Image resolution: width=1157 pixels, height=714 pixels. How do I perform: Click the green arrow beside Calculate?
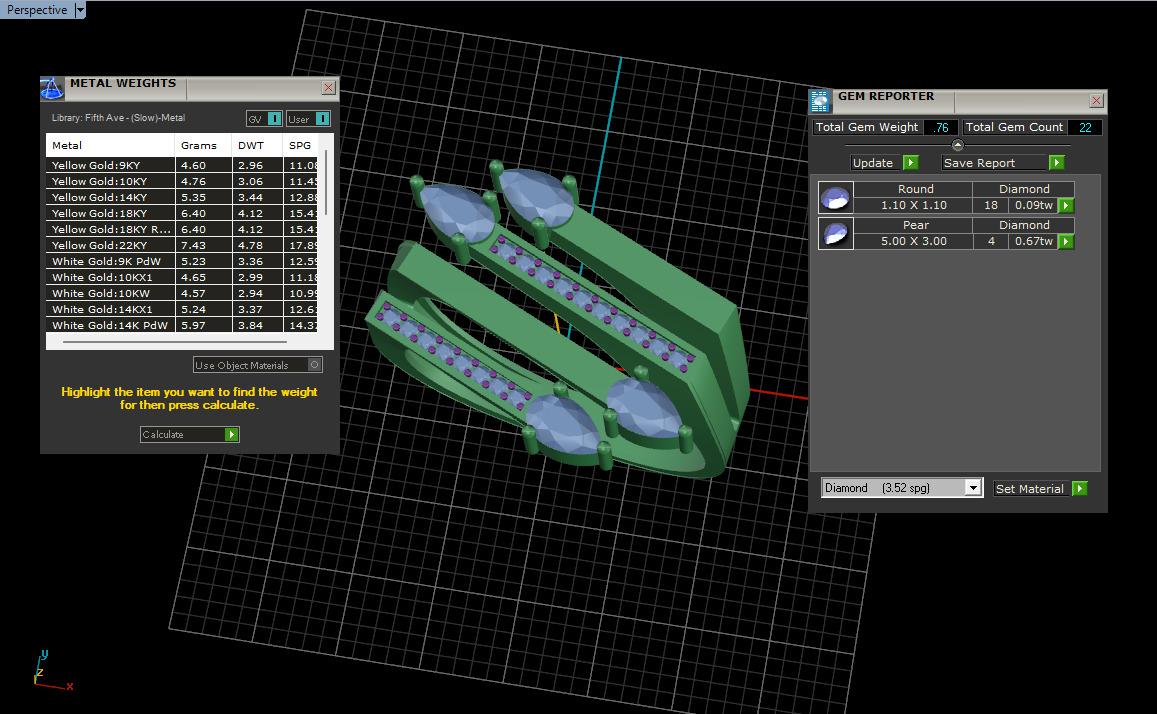(x=232, y=434)
